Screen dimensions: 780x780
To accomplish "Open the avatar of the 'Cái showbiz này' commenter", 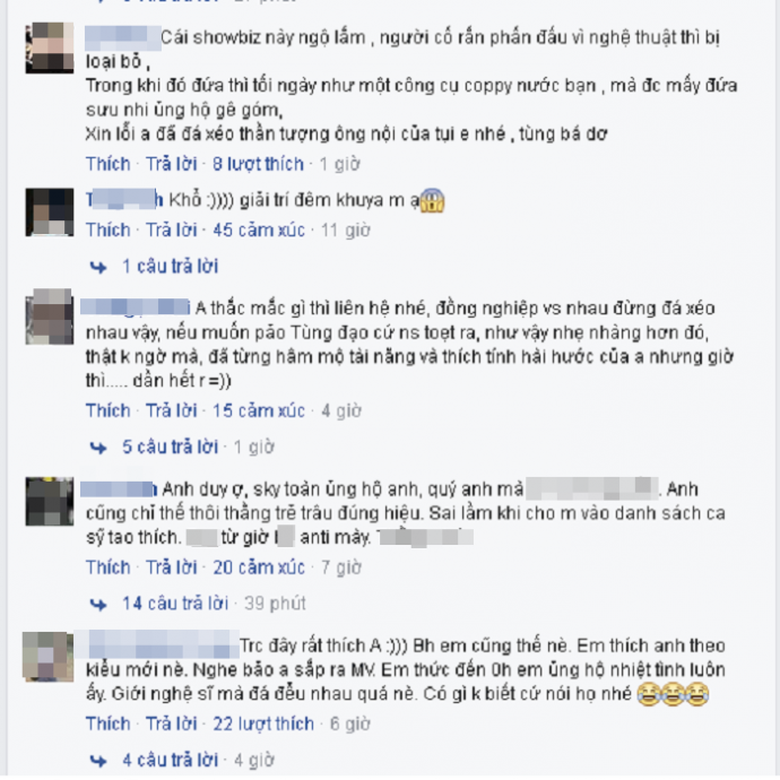I will click(x=50, y=48).
